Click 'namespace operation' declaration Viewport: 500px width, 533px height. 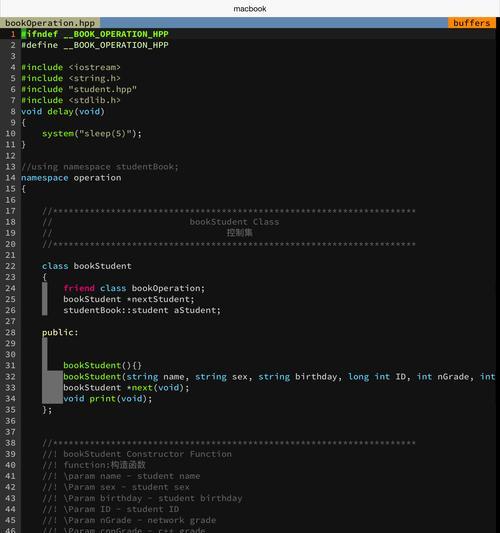(x=71, y=178)
